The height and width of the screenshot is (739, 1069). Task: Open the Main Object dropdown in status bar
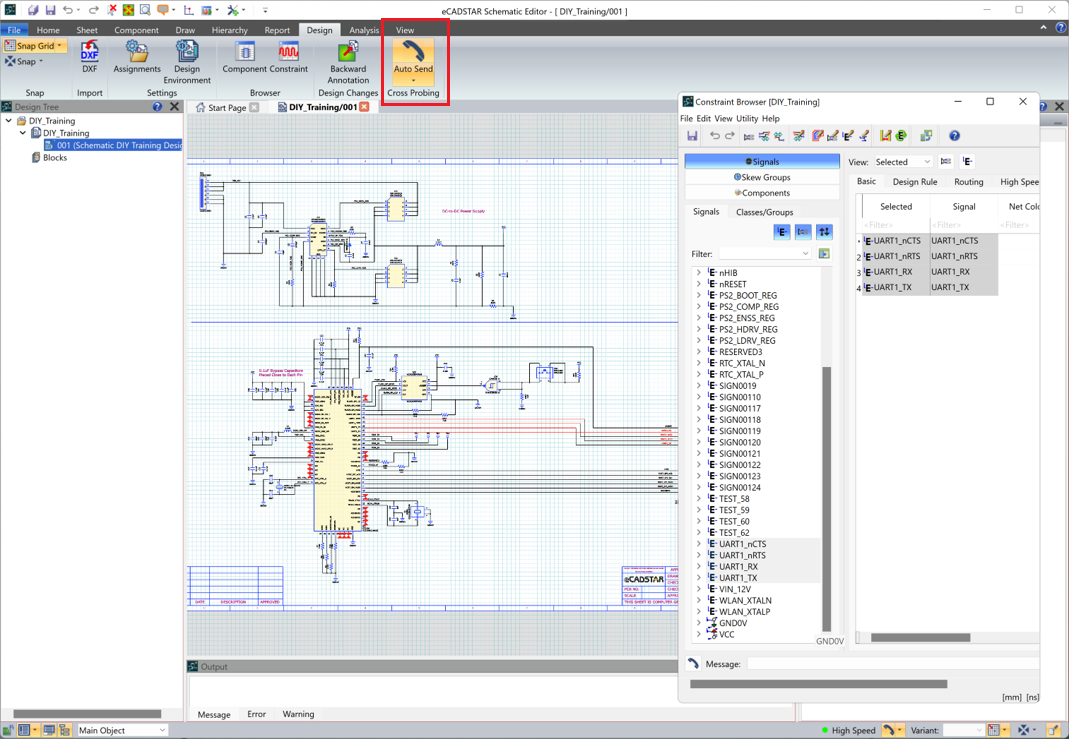click(122, 730)
